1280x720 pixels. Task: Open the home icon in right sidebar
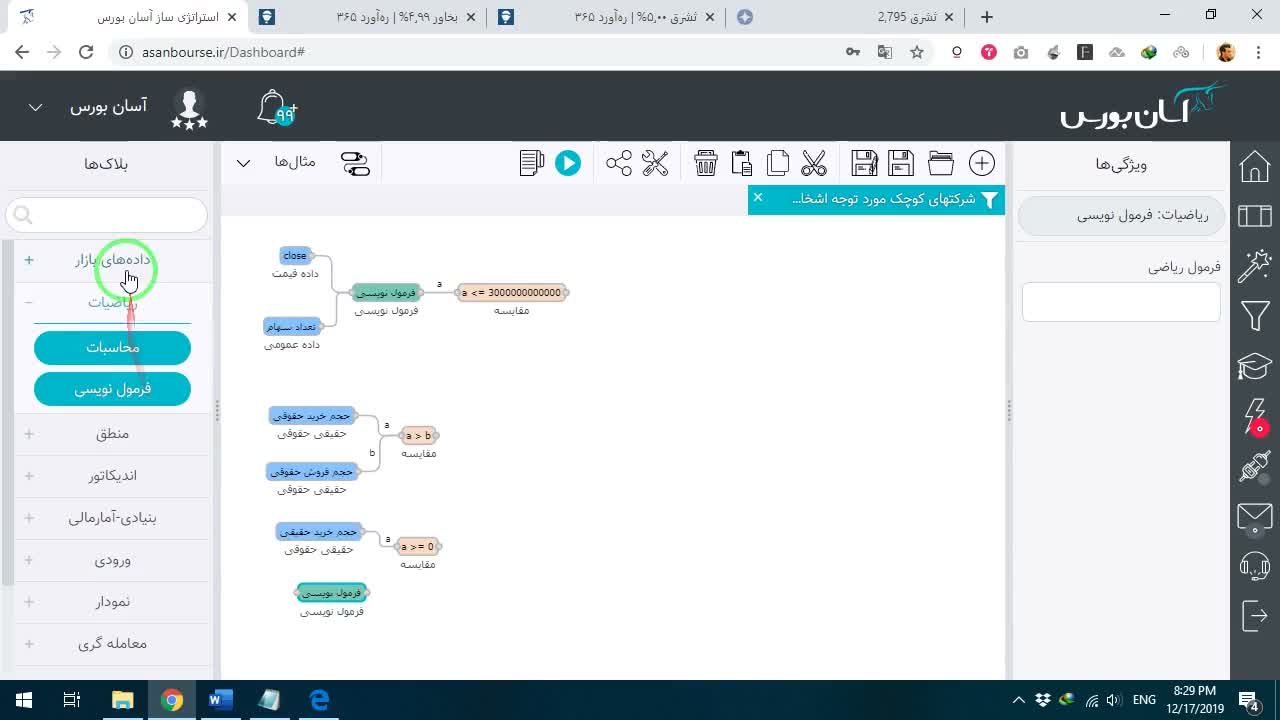pos(1255,166)
